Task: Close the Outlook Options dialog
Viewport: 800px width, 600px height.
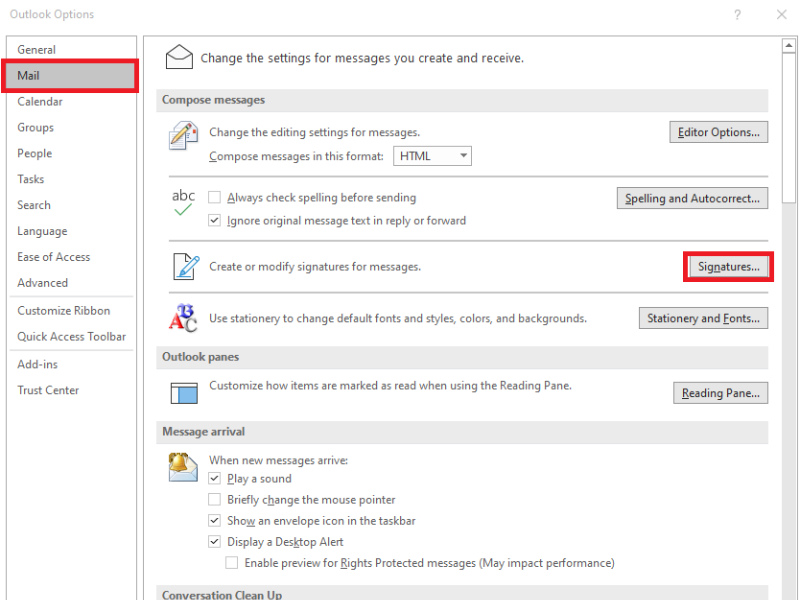Action: tap(781, 14)
